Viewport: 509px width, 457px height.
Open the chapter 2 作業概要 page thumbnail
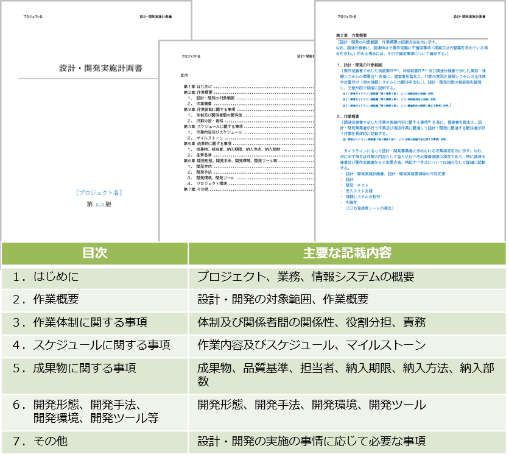tap(410, 121)
